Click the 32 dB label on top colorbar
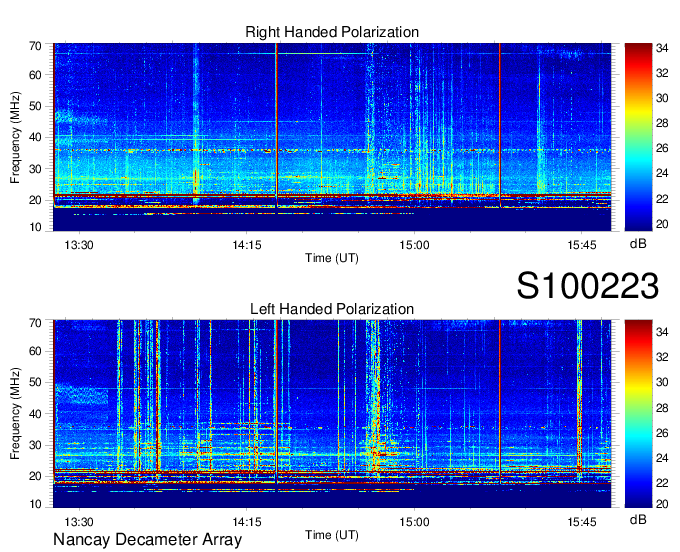This screenshot has width=680, height=552. 662,73
